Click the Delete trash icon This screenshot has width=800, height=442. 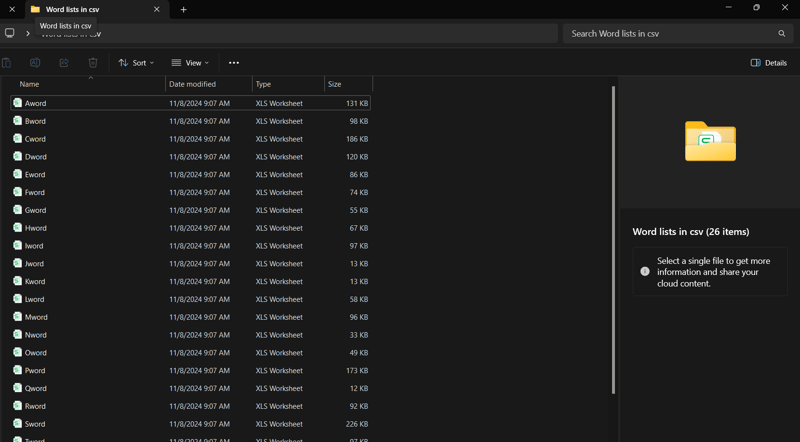[x=93, y=62]
